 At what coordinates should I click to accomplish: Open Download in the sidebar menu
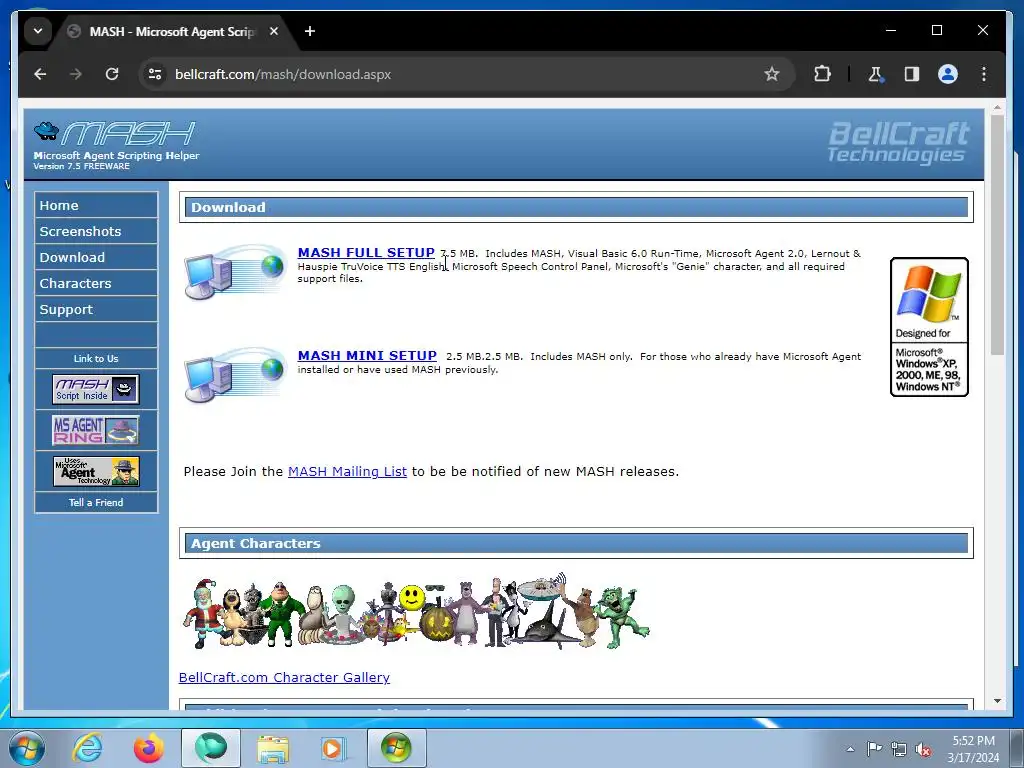96,257
